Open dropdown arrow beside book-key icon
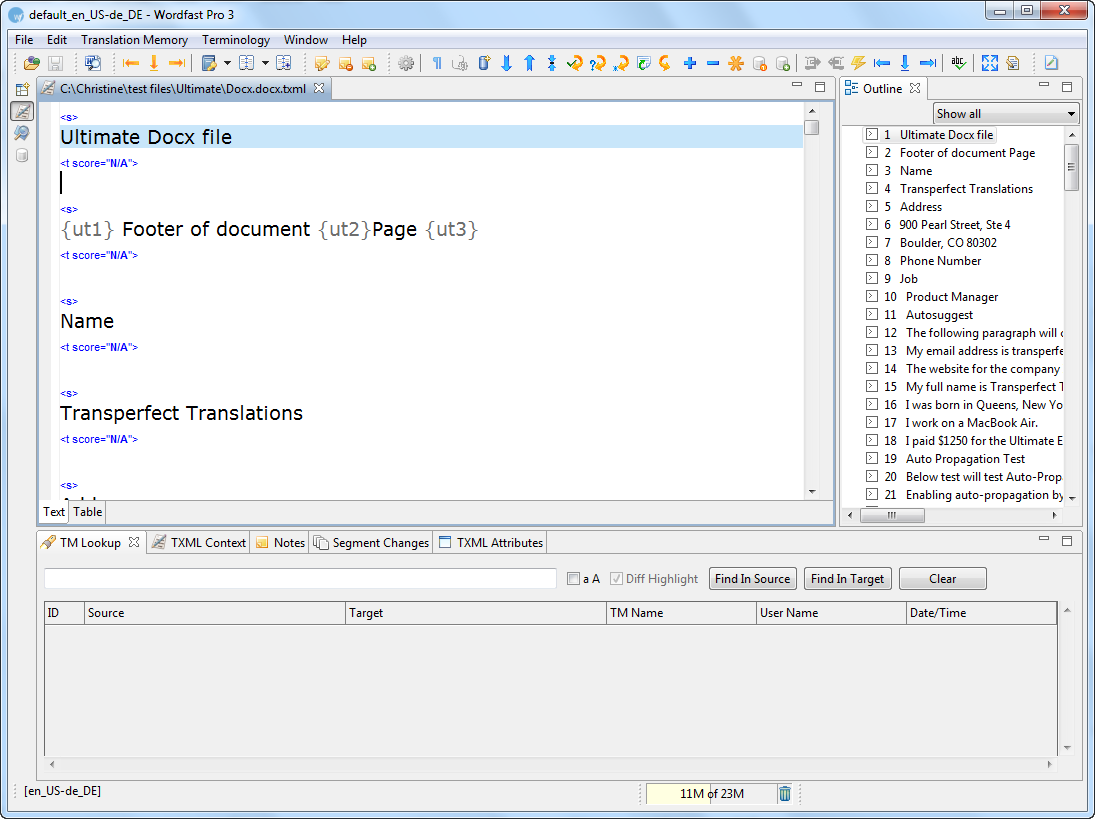This screenshot has height=819, width=1095. pos(227,64)
